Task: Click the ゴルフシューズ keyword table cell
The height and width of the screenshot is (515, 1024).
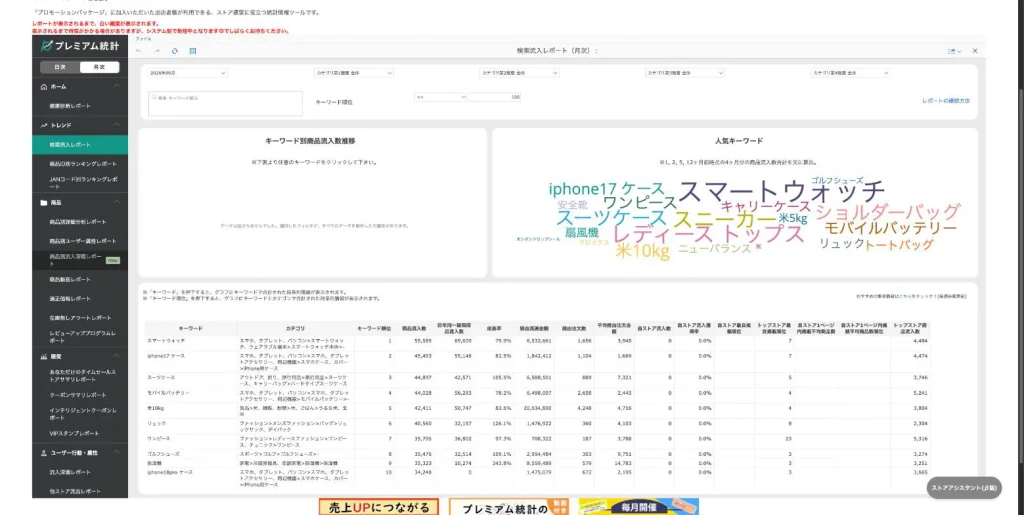Action: pyautogui.click(x=163, y=454)
